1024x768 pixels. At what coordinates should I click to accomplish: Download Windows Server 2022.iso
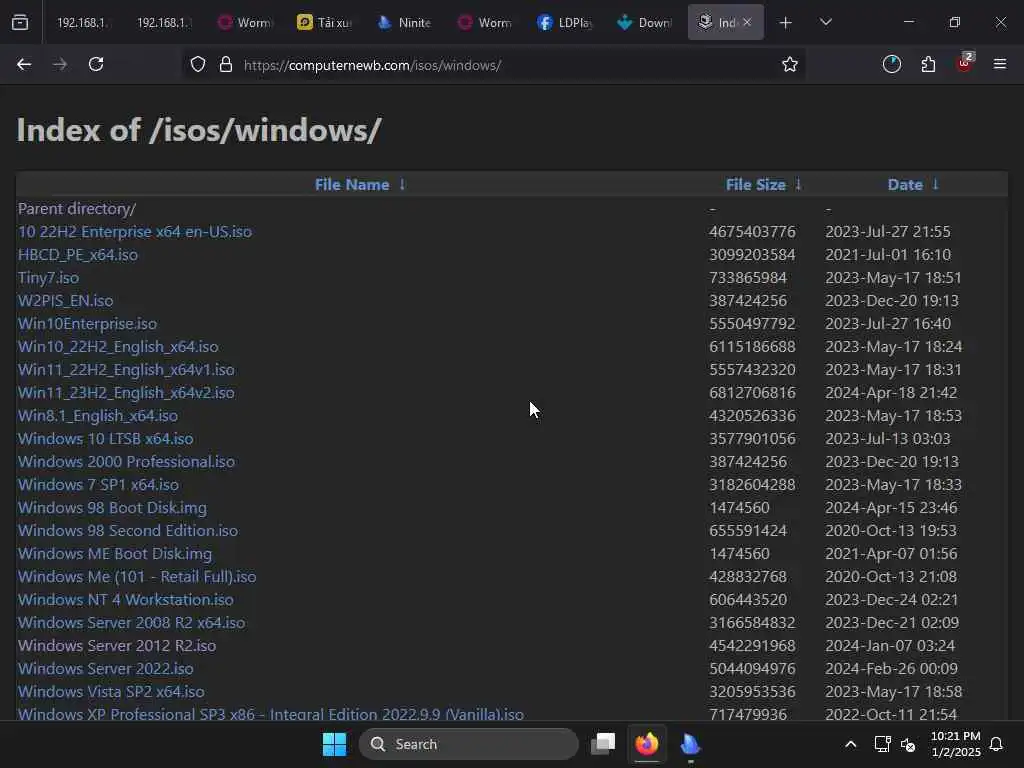tap(106, 669)
